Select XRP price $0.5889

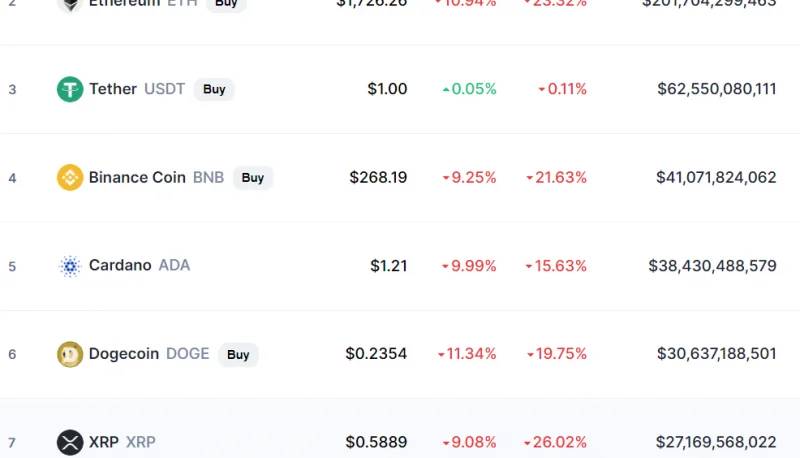pos(376,442)
